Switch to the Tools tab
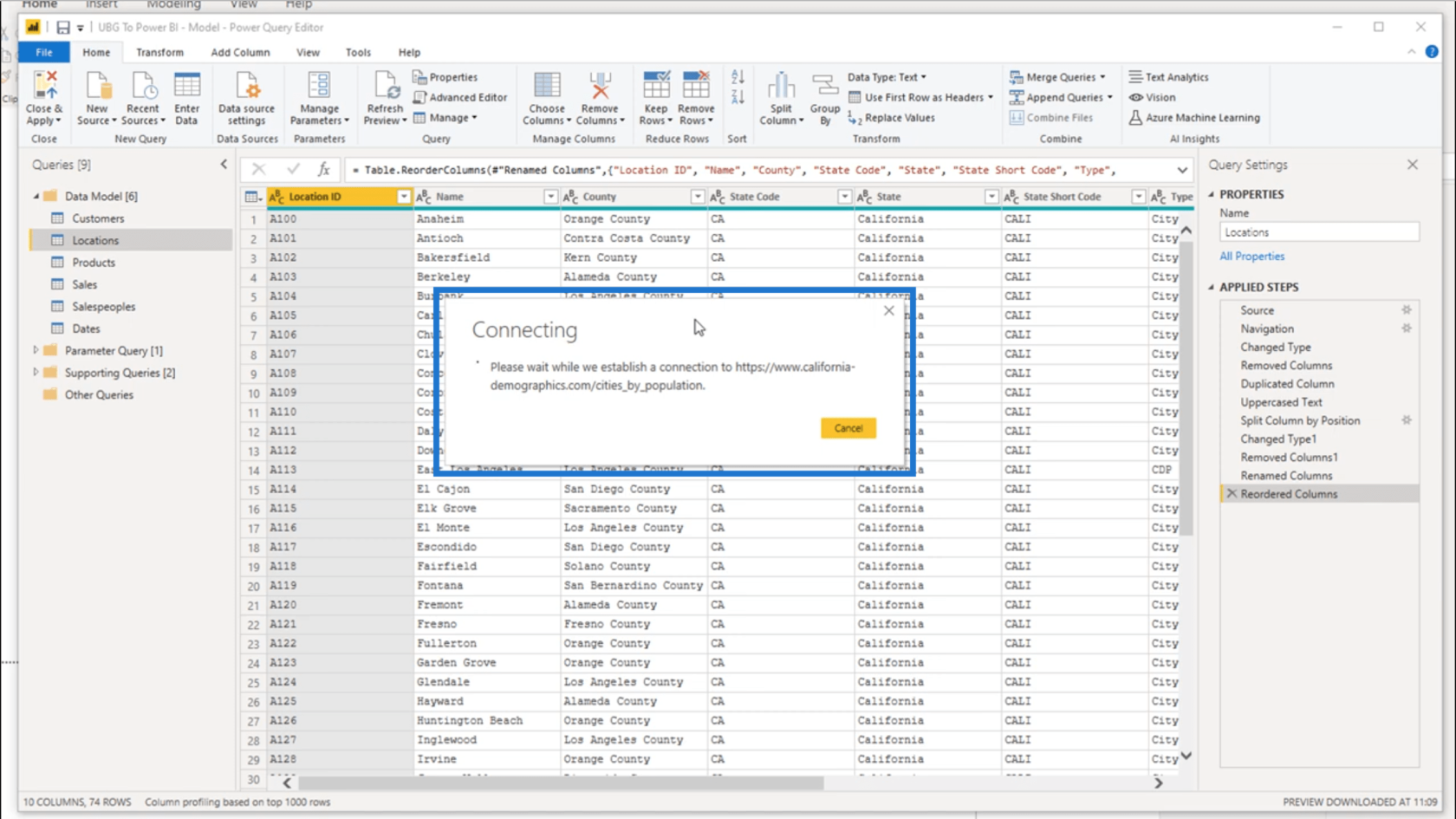Image resolution: width=1456 pixels, height=819 pixels. pos(358,52)
